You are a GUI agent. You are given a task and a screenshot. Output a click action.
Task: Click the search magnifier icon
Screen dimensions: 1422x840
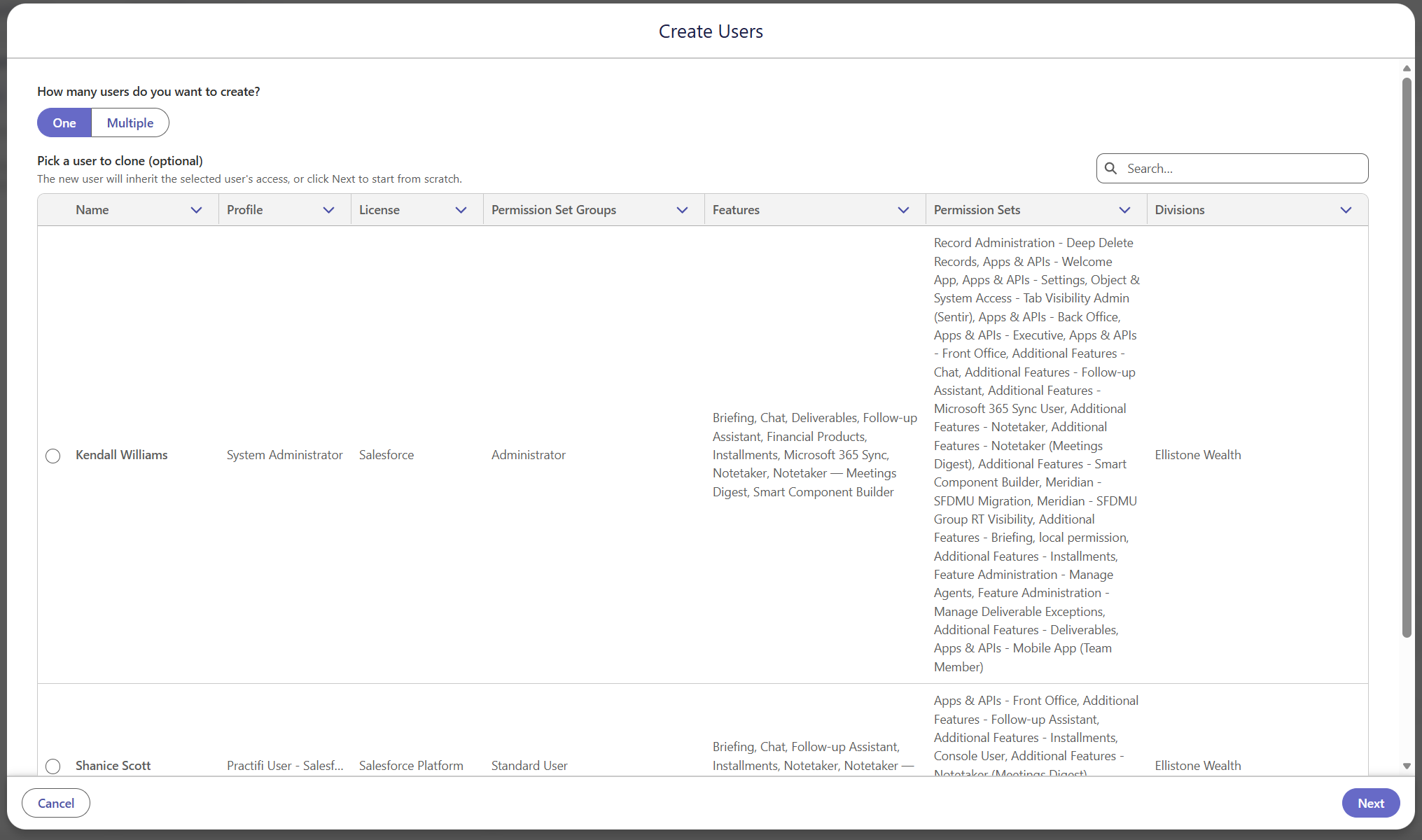pyautogui.click(x=1110, y=168)
